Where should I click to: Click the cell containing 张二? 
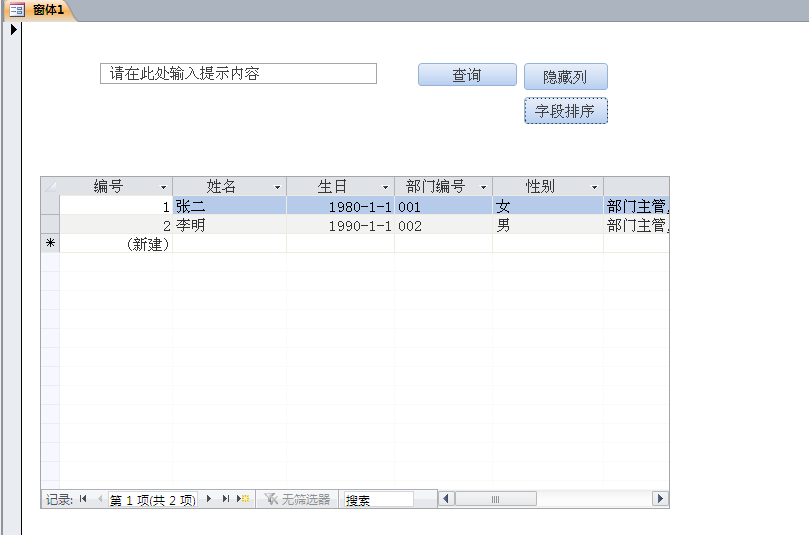click(230, 205)
